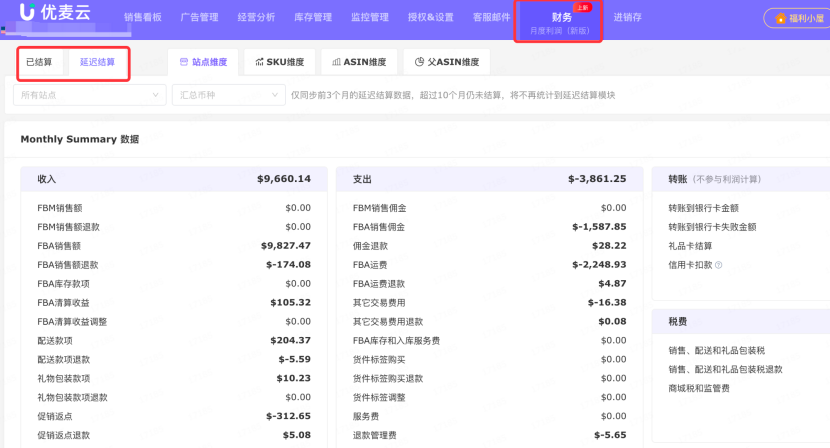The image size is (830, 448).
Task: Click the FBA清算收益 value $105.32
Action: coord(291,302)
